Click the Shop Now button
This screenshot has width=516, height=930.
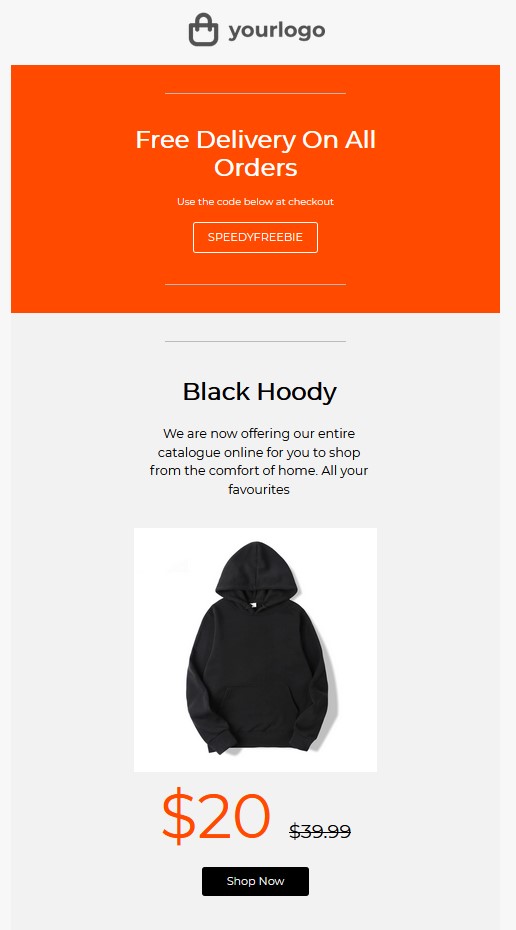point(255,881)
